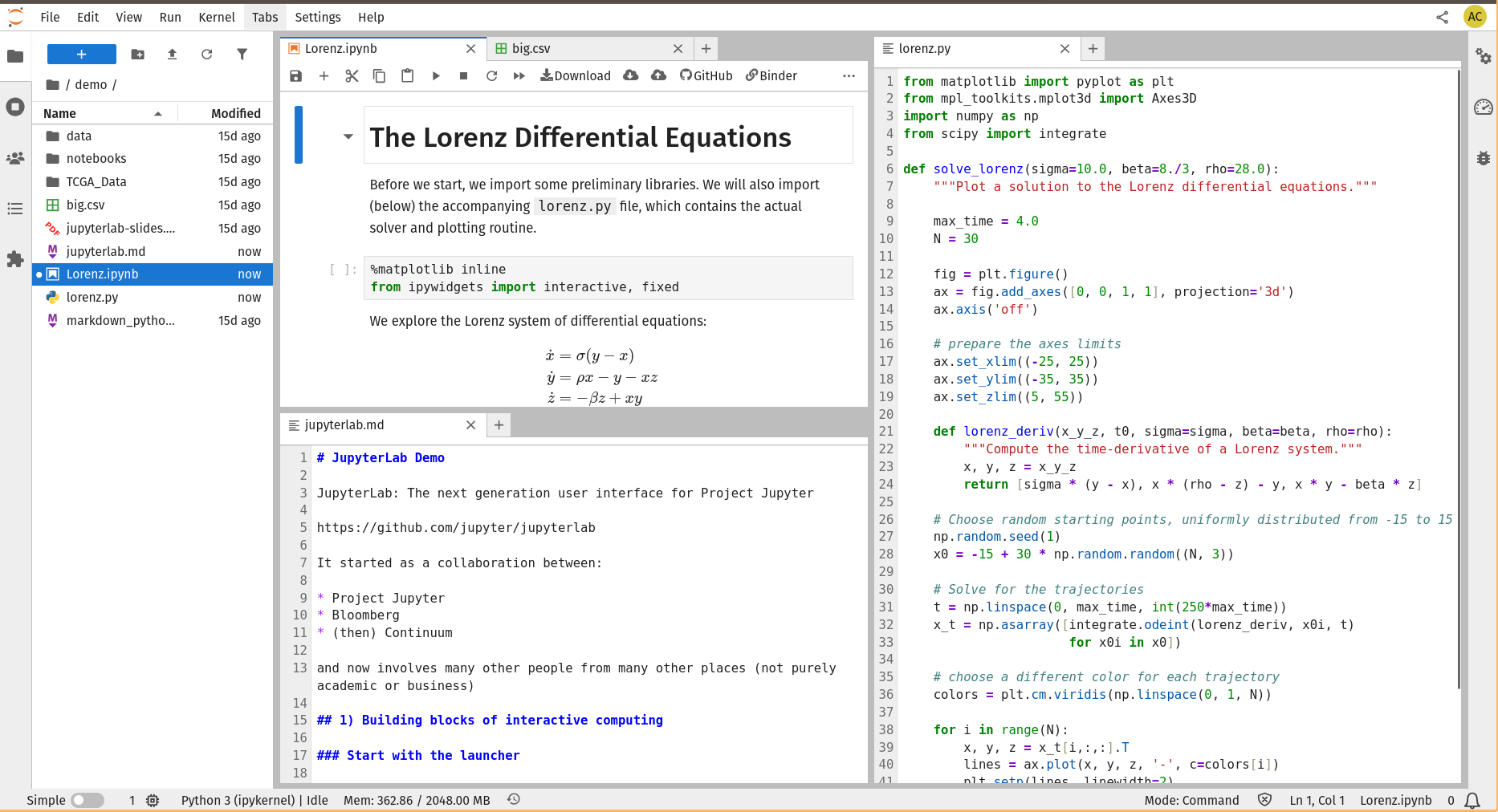Click the upload files icon
Viewport: 1498px width, 812px height.
[x=172, y=54]
